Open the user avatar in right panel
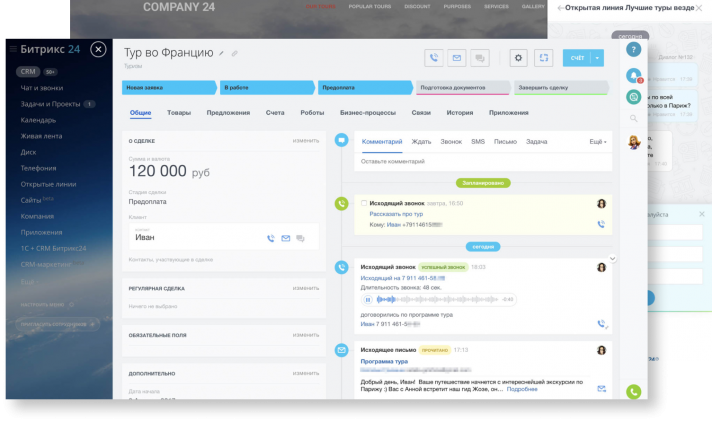Viewport: 712px width, 422px height. [x=634, y=142]
